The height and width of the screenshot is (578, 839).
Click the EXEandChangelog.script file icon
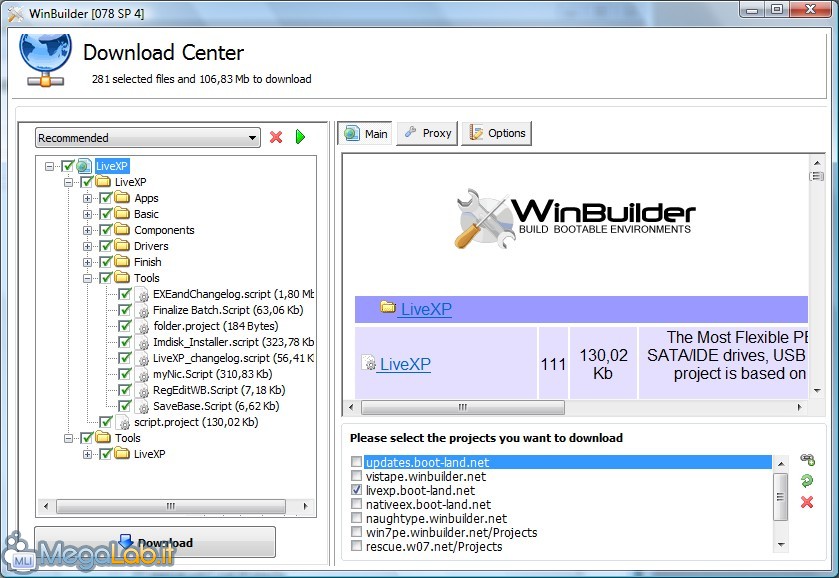click(142, 294)
